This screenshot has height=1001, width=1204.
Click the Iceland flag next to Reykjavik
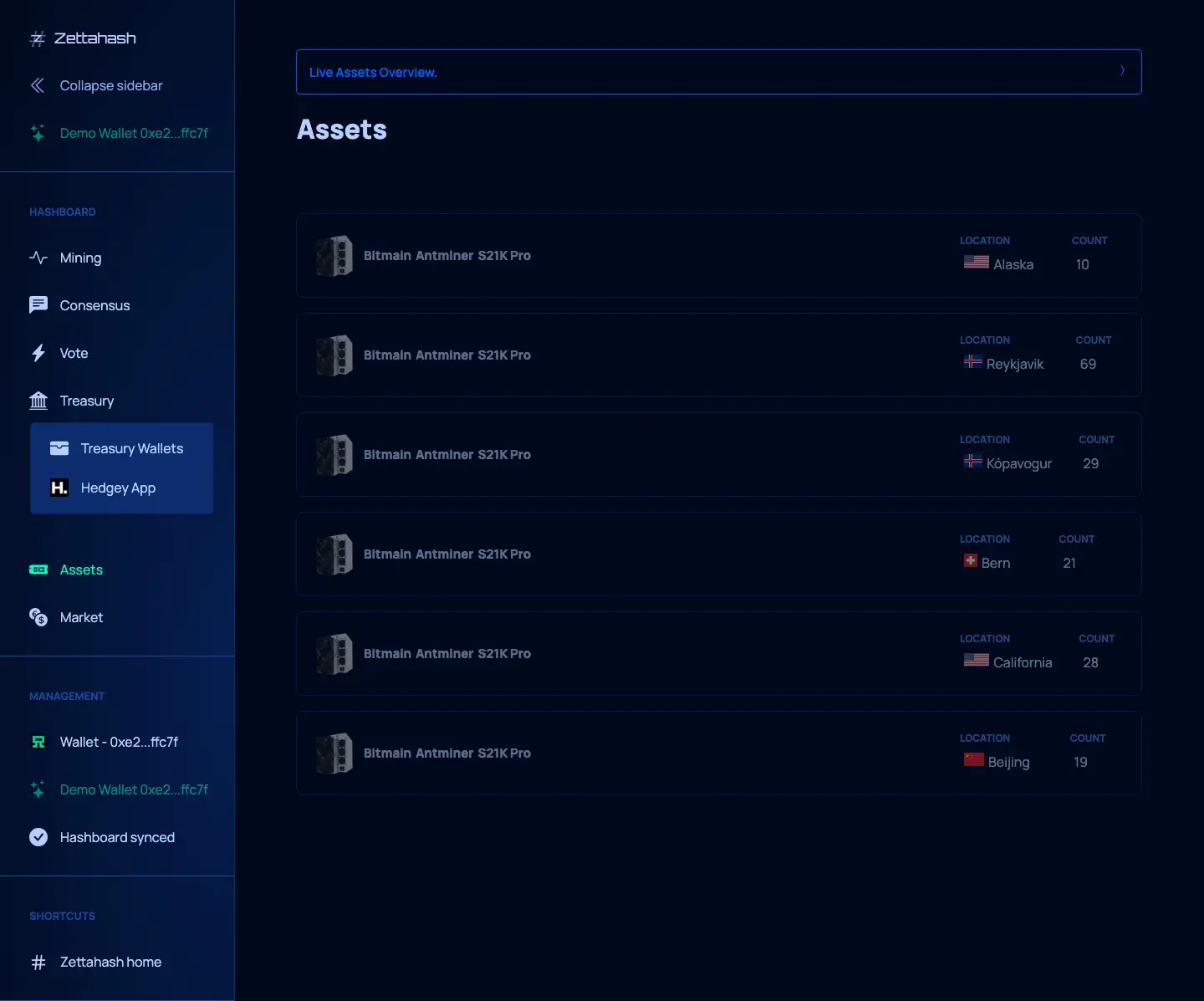click(973, 361)
